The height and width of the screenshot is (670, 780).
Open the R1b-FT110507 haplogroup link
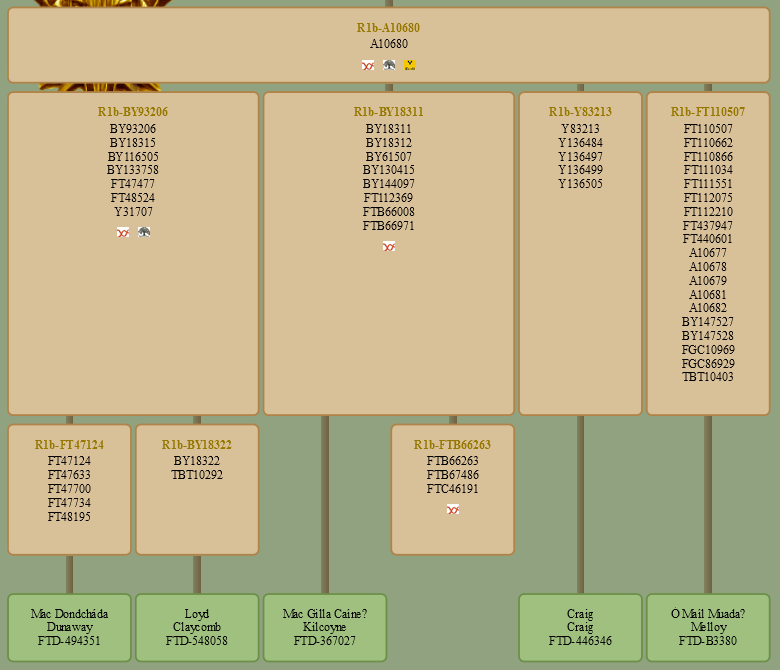coord(708,112)
